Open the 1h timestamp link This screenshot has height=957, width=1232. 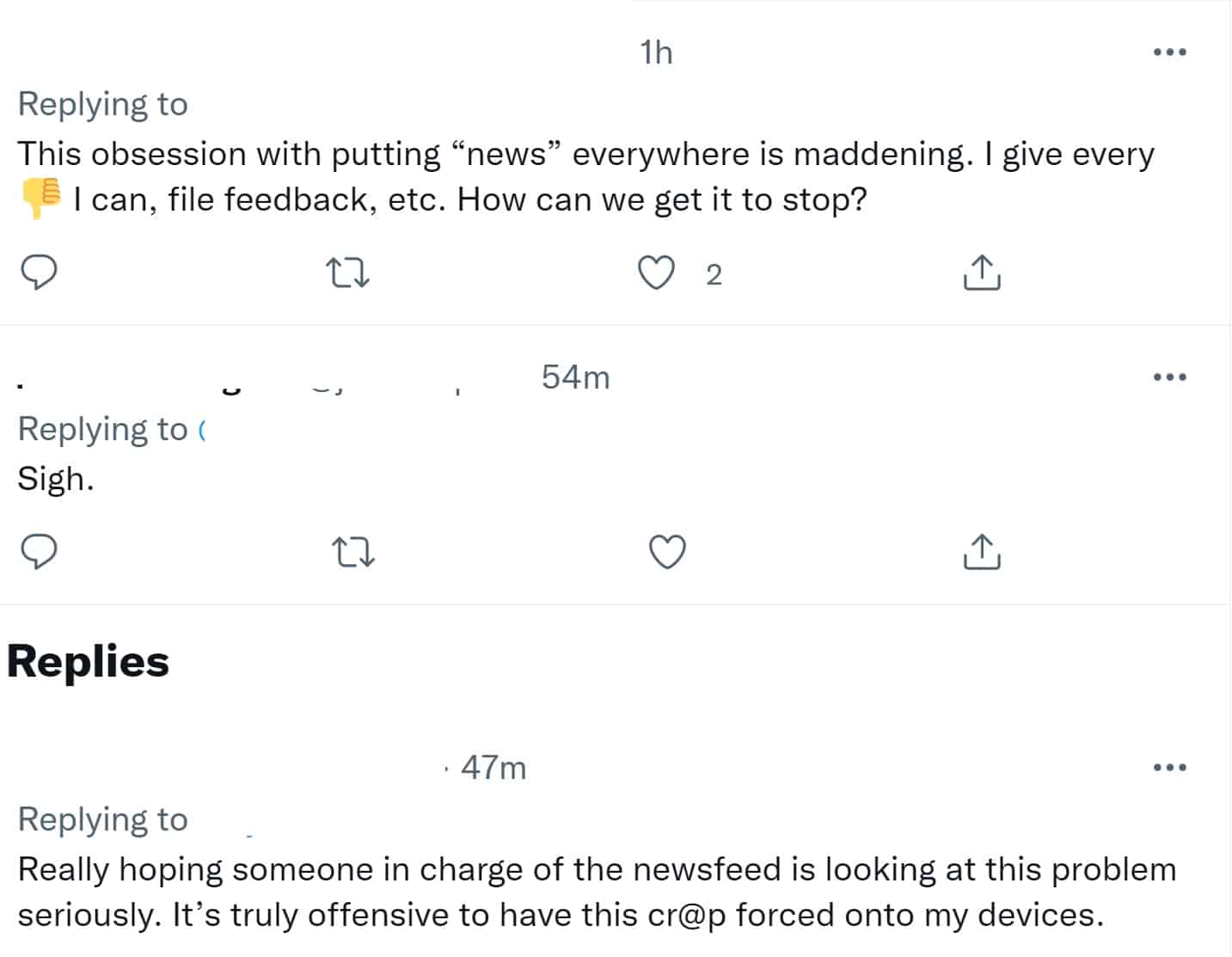656,52
